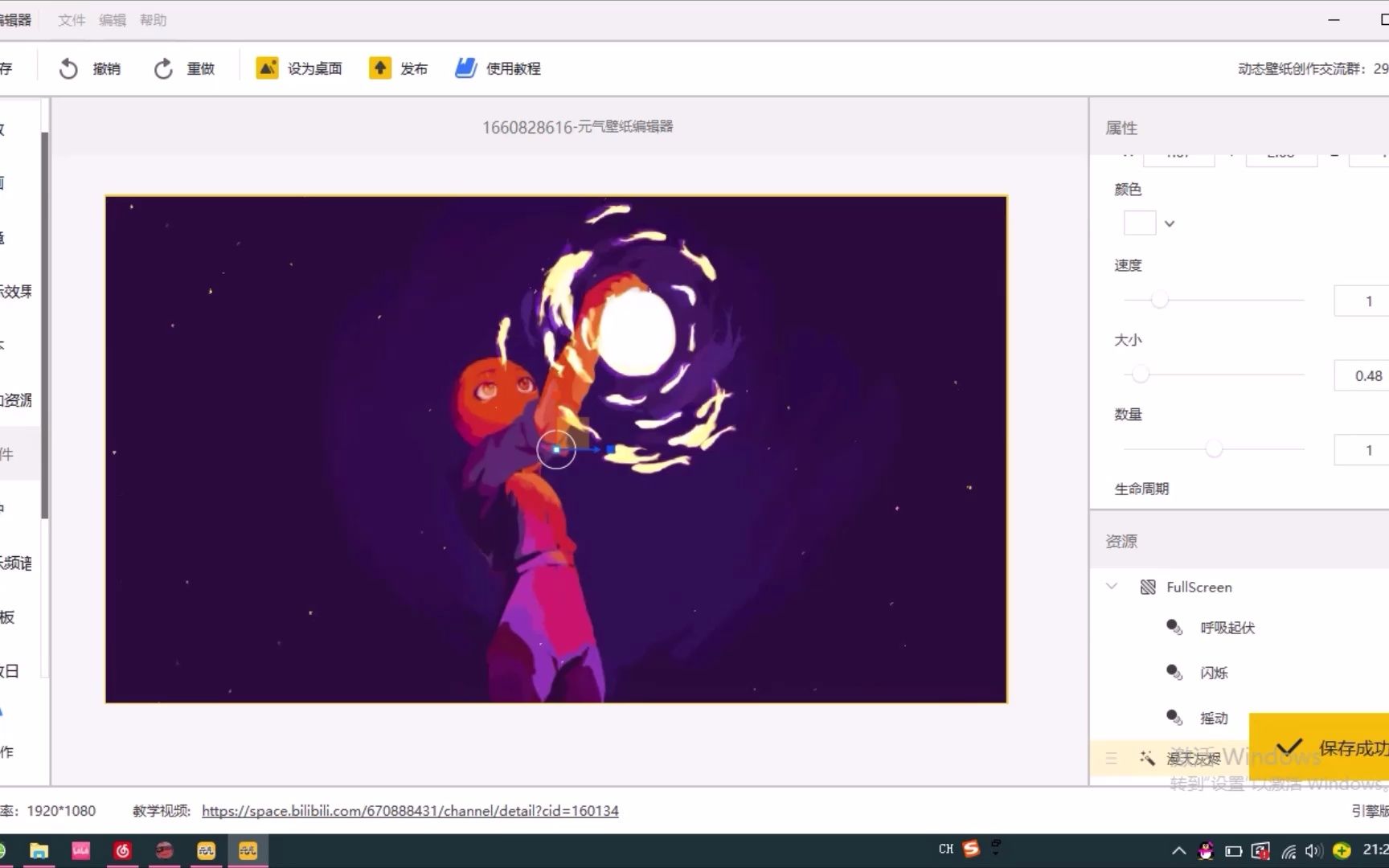Click 使用教程 tutorial button

point(513,69)
